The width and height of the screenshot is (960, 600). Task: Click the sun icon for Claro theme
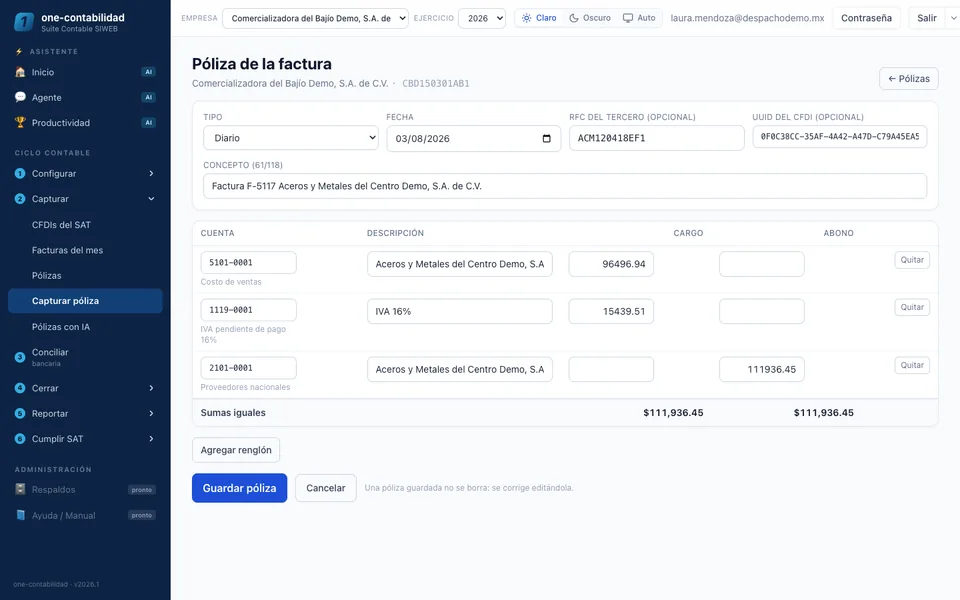point(527,18)
